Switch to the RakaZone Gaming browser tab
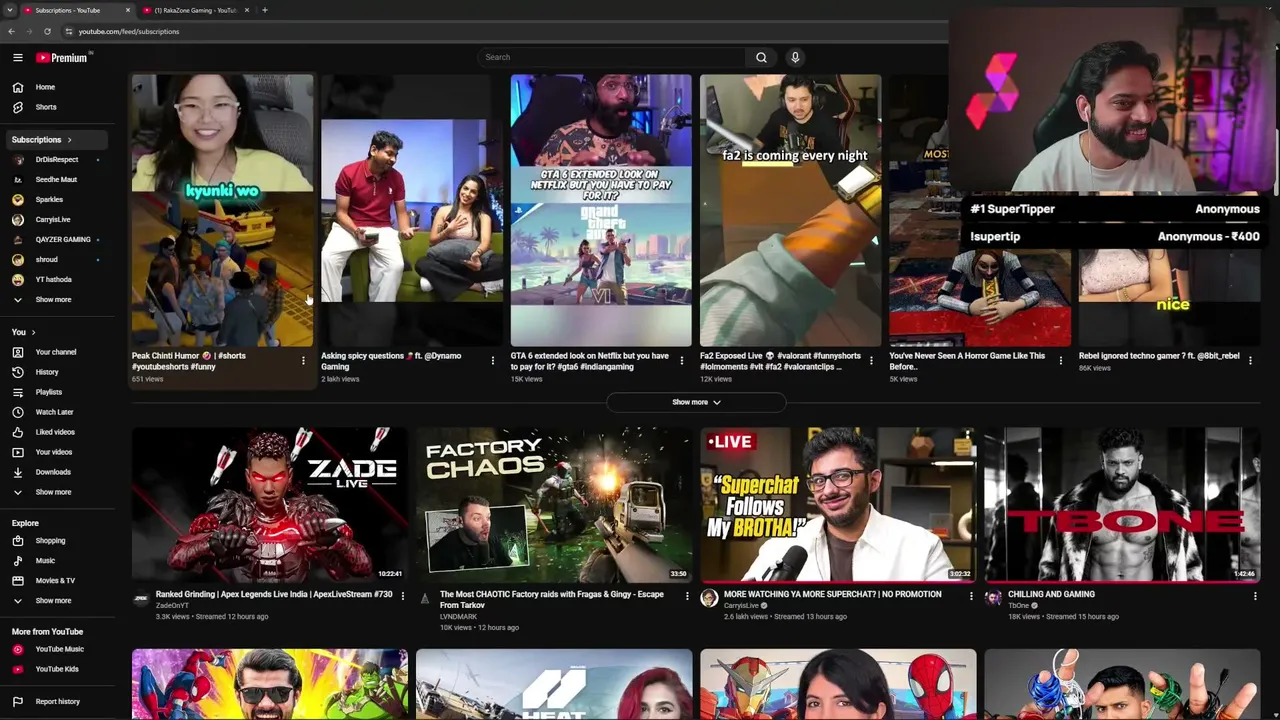This screenshot has height=720, width=1280. click(x=197, y=10)
